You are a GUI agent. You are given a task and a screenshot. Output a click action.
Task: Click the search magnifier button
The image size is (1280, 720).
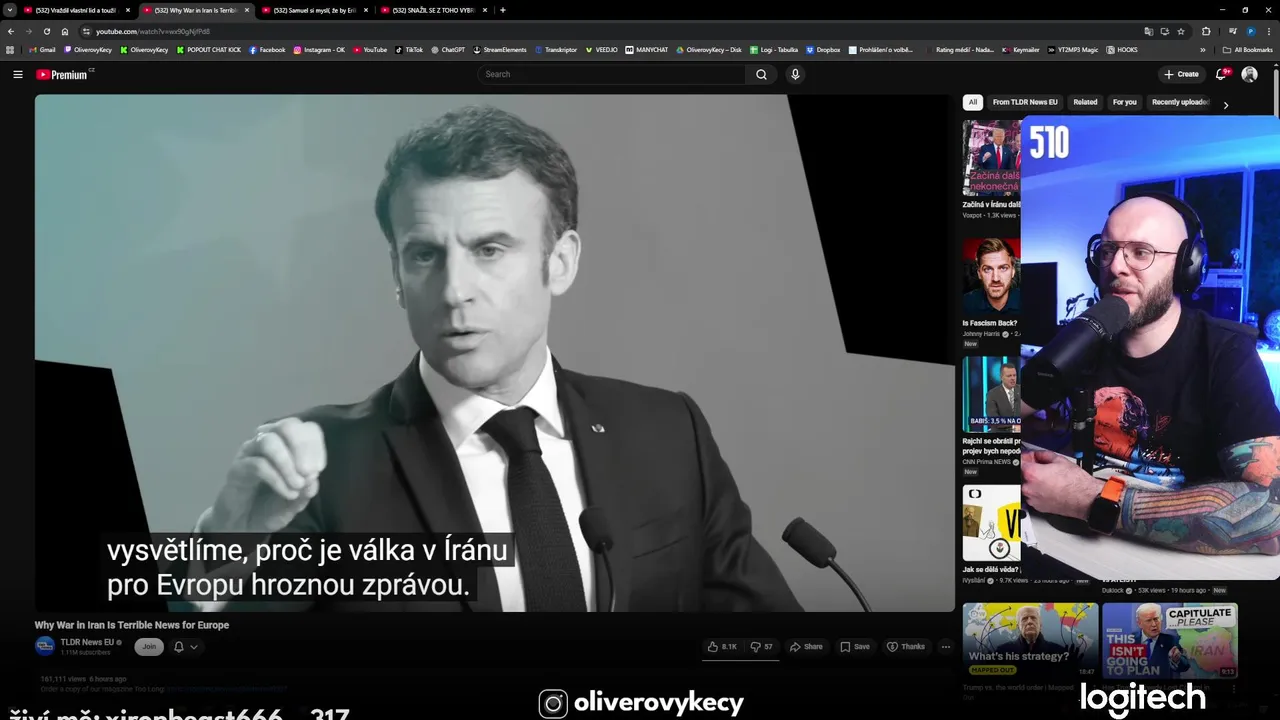point(761,74)
